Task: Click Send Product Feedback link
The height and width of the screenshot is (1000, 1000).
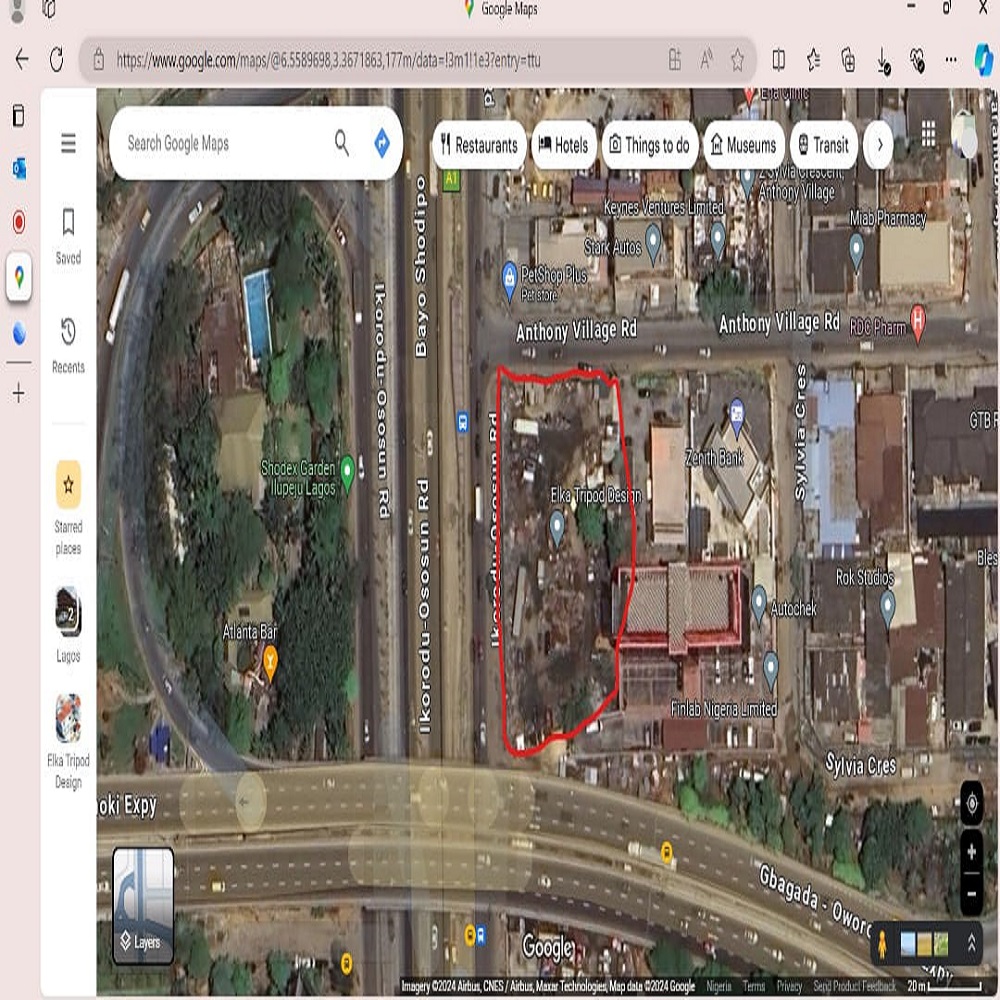Action: 855,986
